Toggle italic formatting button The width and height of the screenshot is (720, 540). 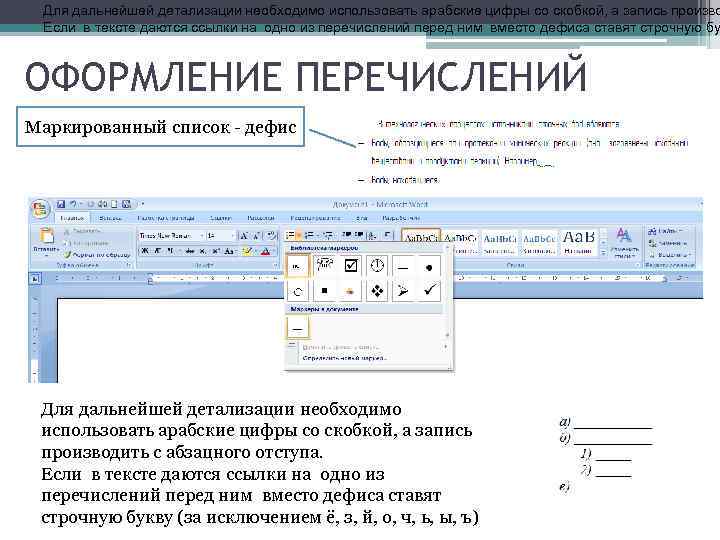[x=158, y=251]
